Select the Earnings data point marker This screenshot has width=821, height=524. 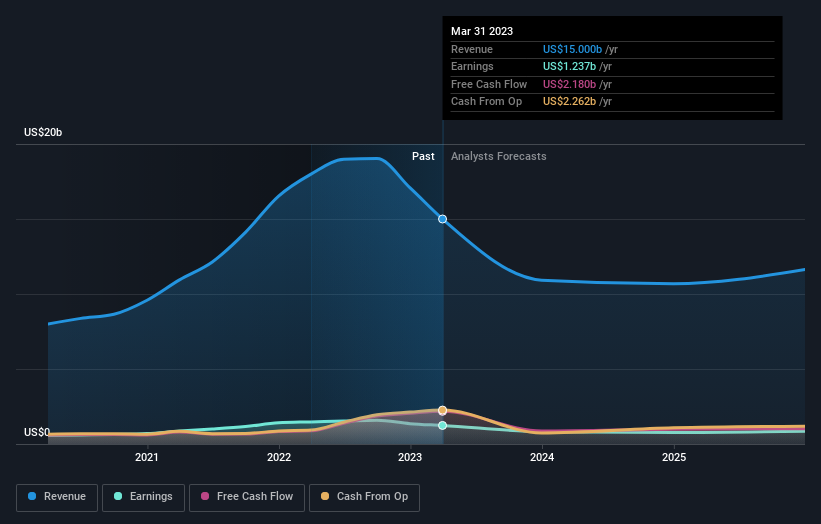pos(442,426)
